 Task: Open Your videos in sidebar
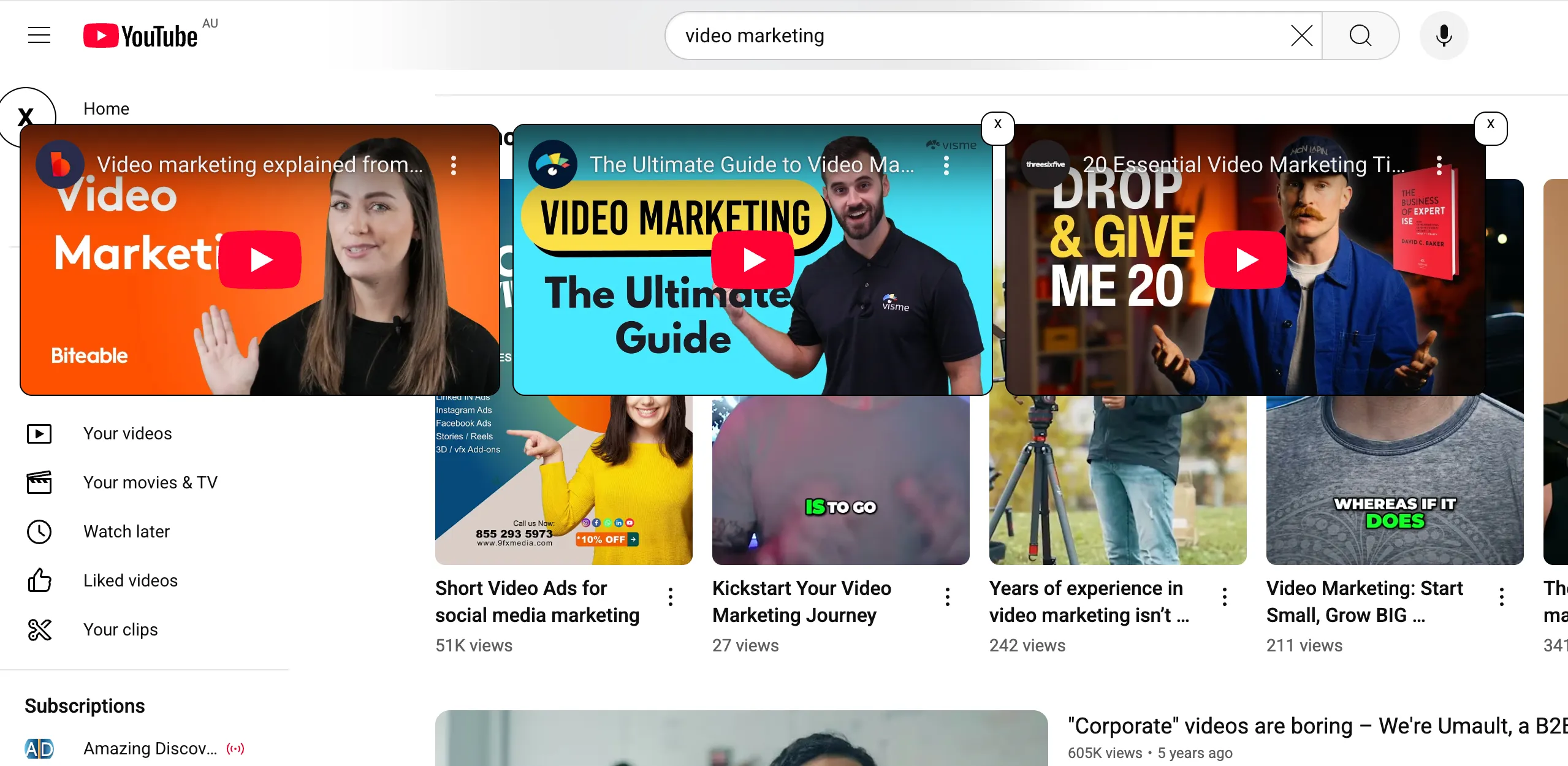127,433
